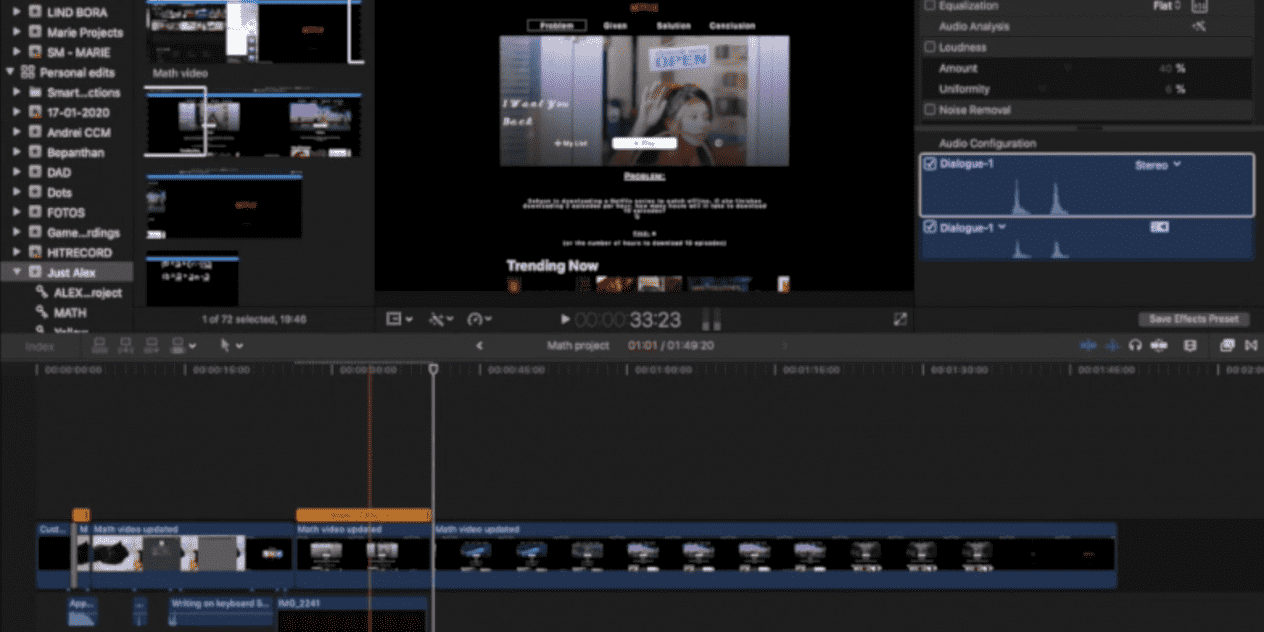Open the enhancement magic wand menu
The image size is (1264, 632).
coord(441,319)
